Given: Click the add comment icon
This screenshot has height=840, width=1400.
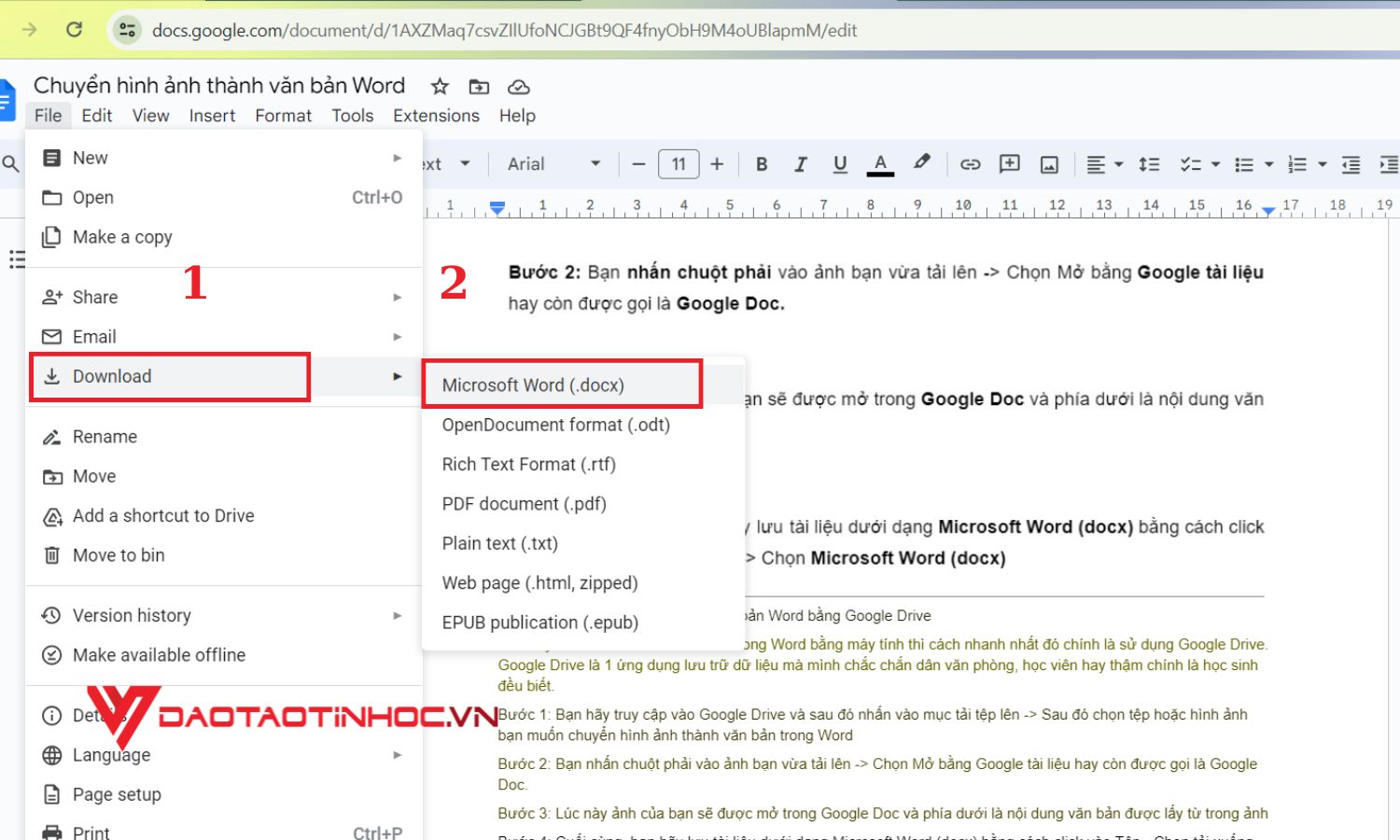Looking at the screenshot, I should tap(1009, 164).
